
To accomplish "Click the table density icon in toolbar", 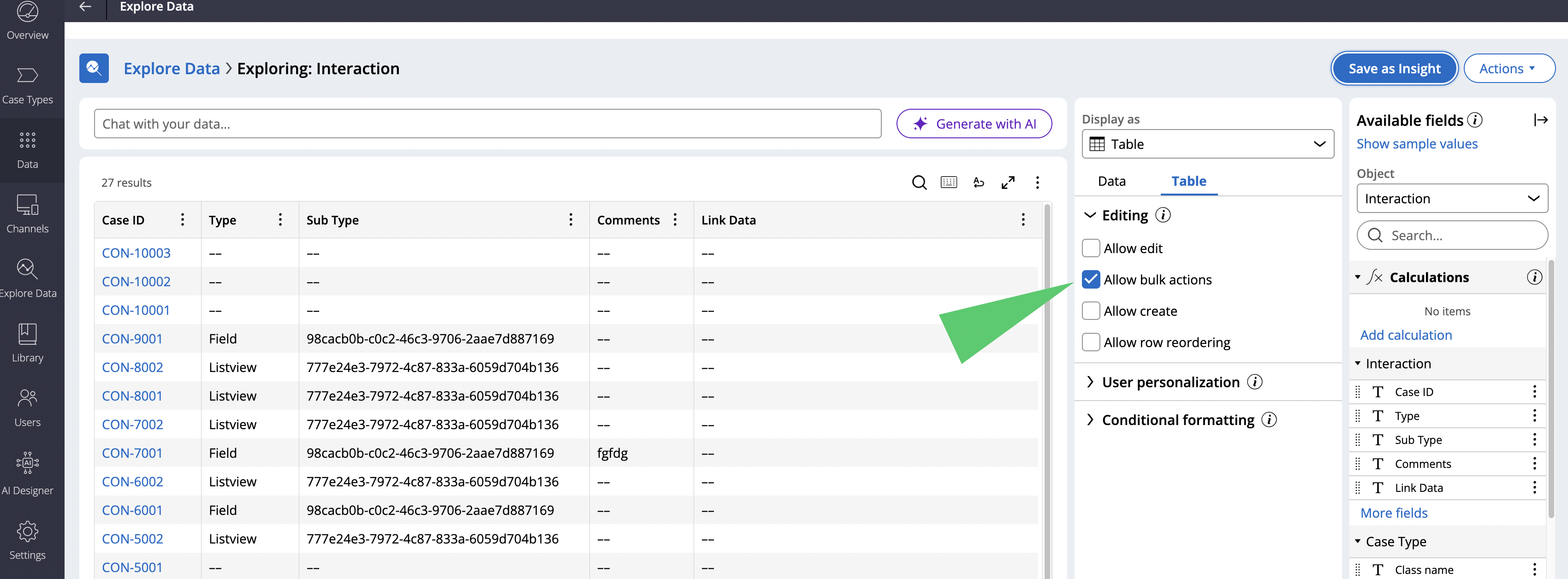I will pos(948,183).
